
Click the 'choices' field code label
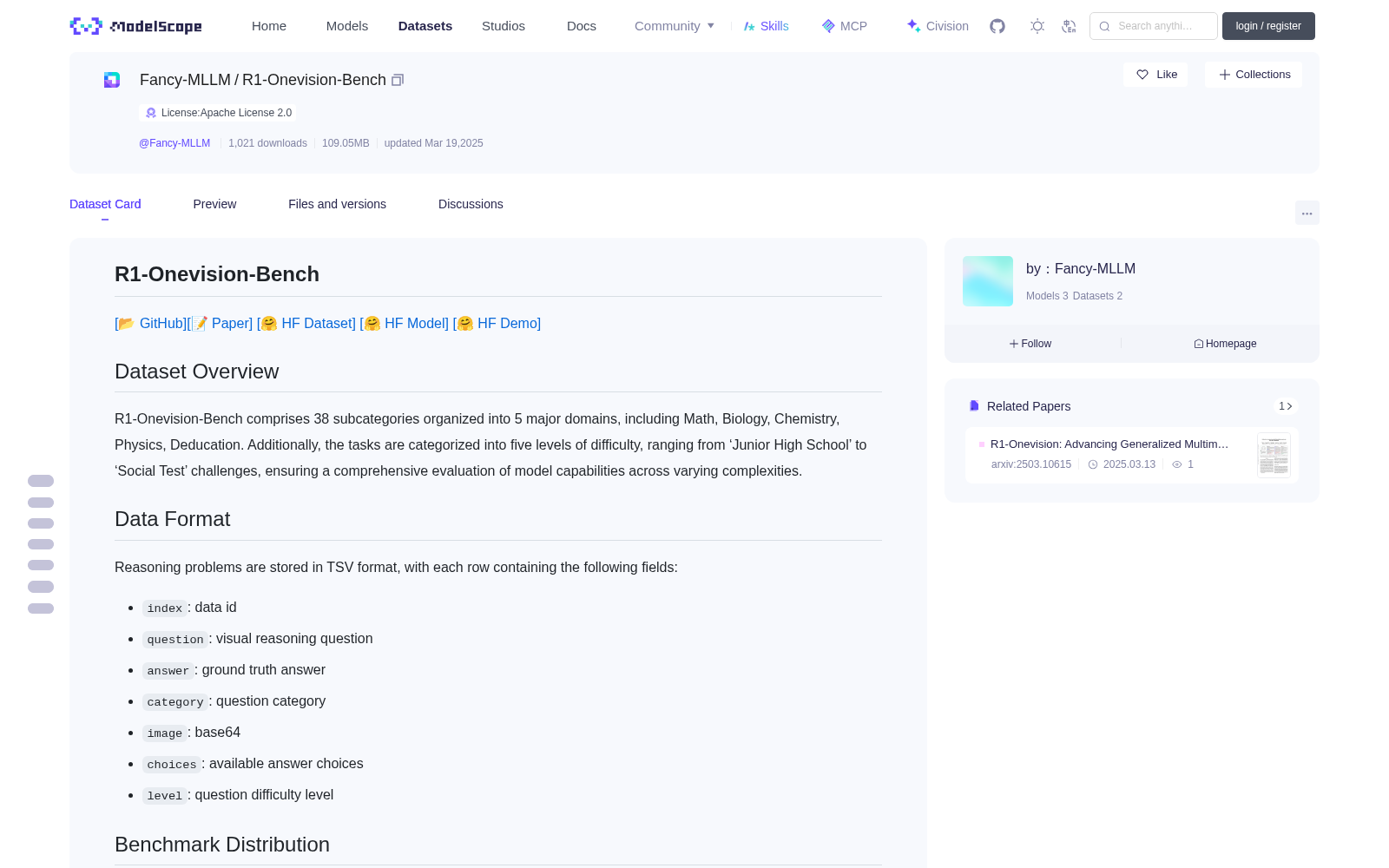172,765
